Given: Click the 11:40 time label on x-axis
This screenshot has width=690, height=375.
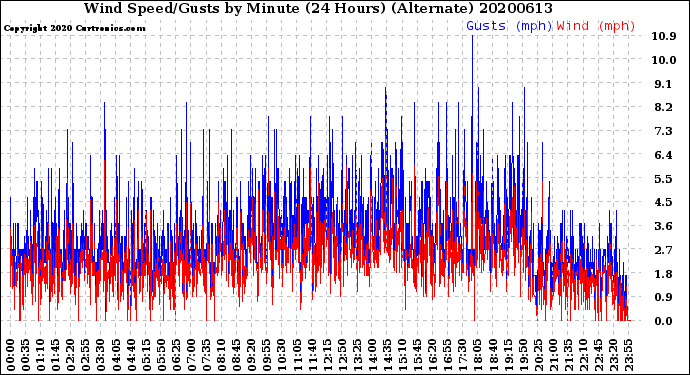Looking at the screenshot, I should pos(312,355).
